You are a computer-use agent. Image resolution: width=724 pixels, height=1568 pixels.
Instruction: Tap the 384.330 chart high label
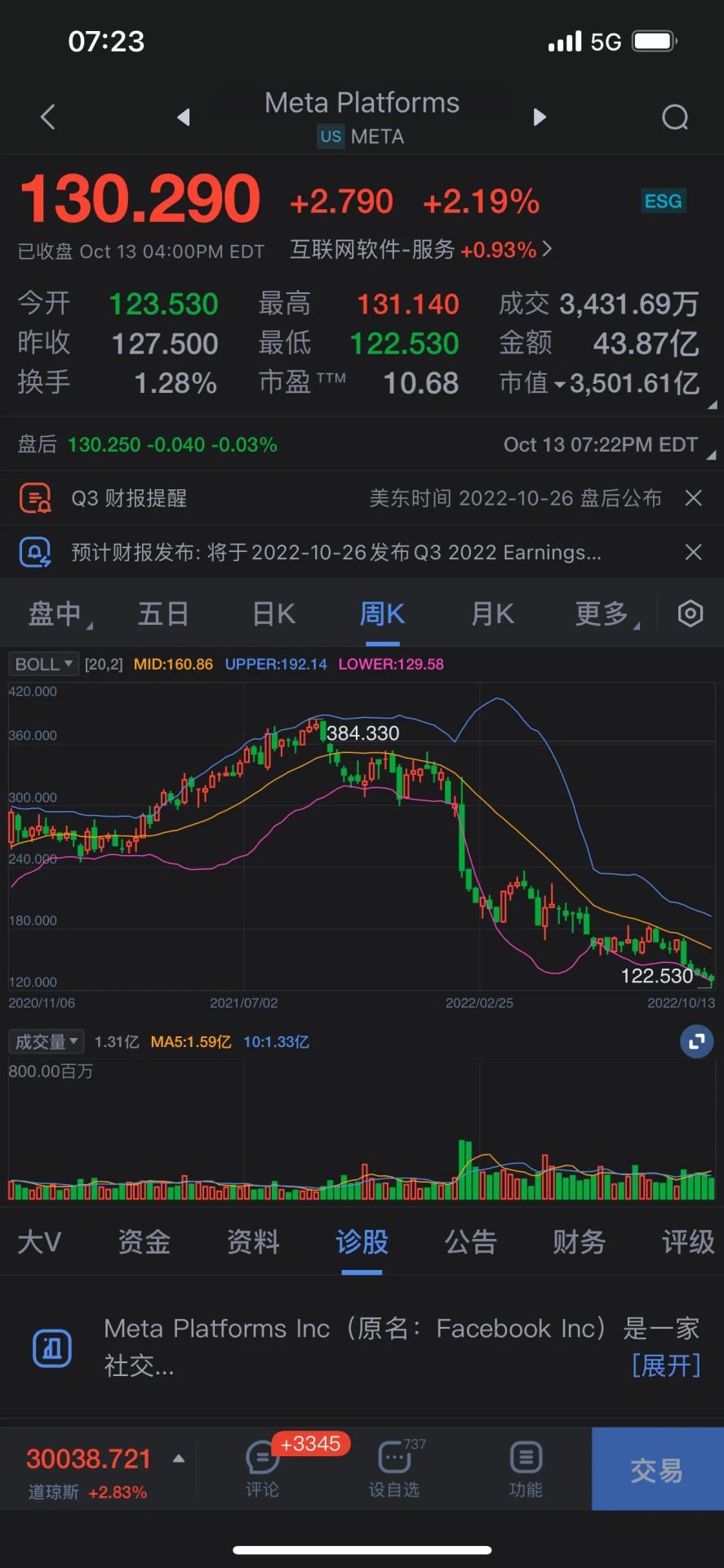363,733
